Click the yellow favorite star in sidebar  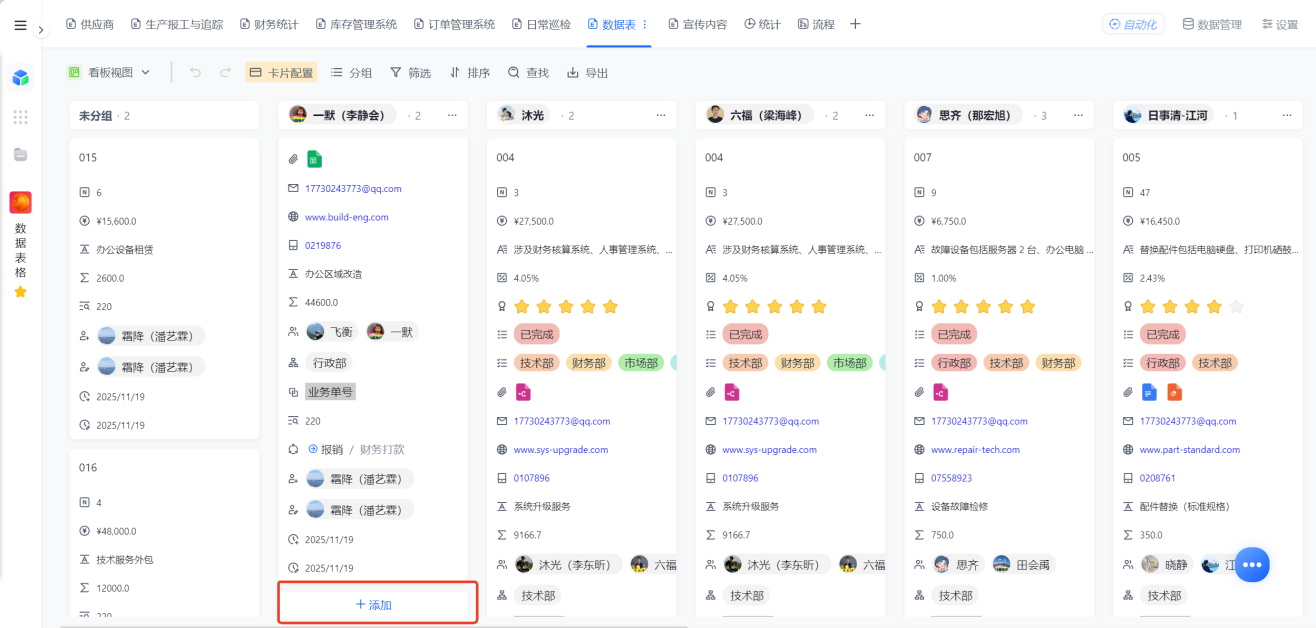[x=20, y=292]
